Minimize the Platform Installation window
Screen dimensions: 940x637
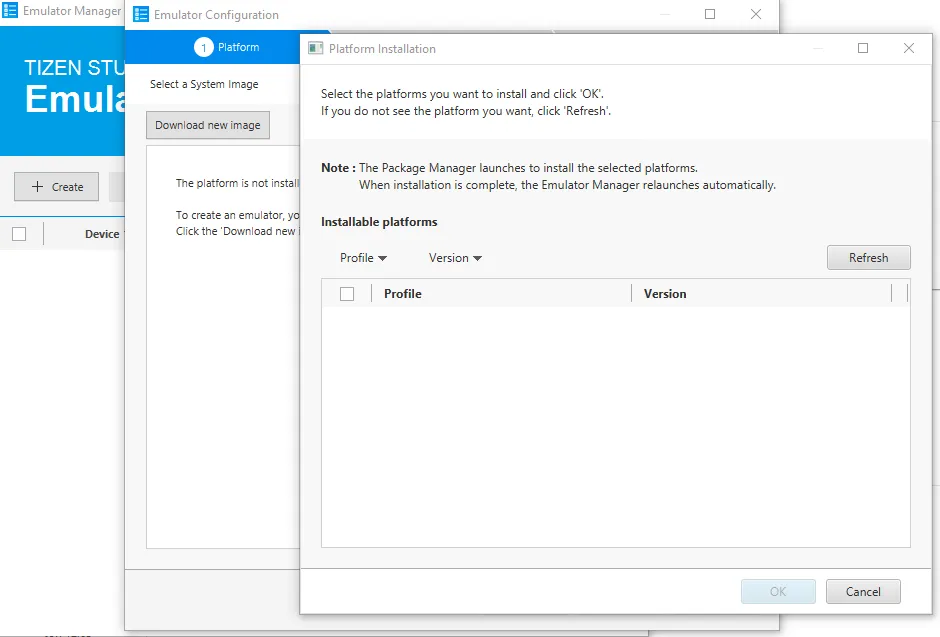click(818, 48)
